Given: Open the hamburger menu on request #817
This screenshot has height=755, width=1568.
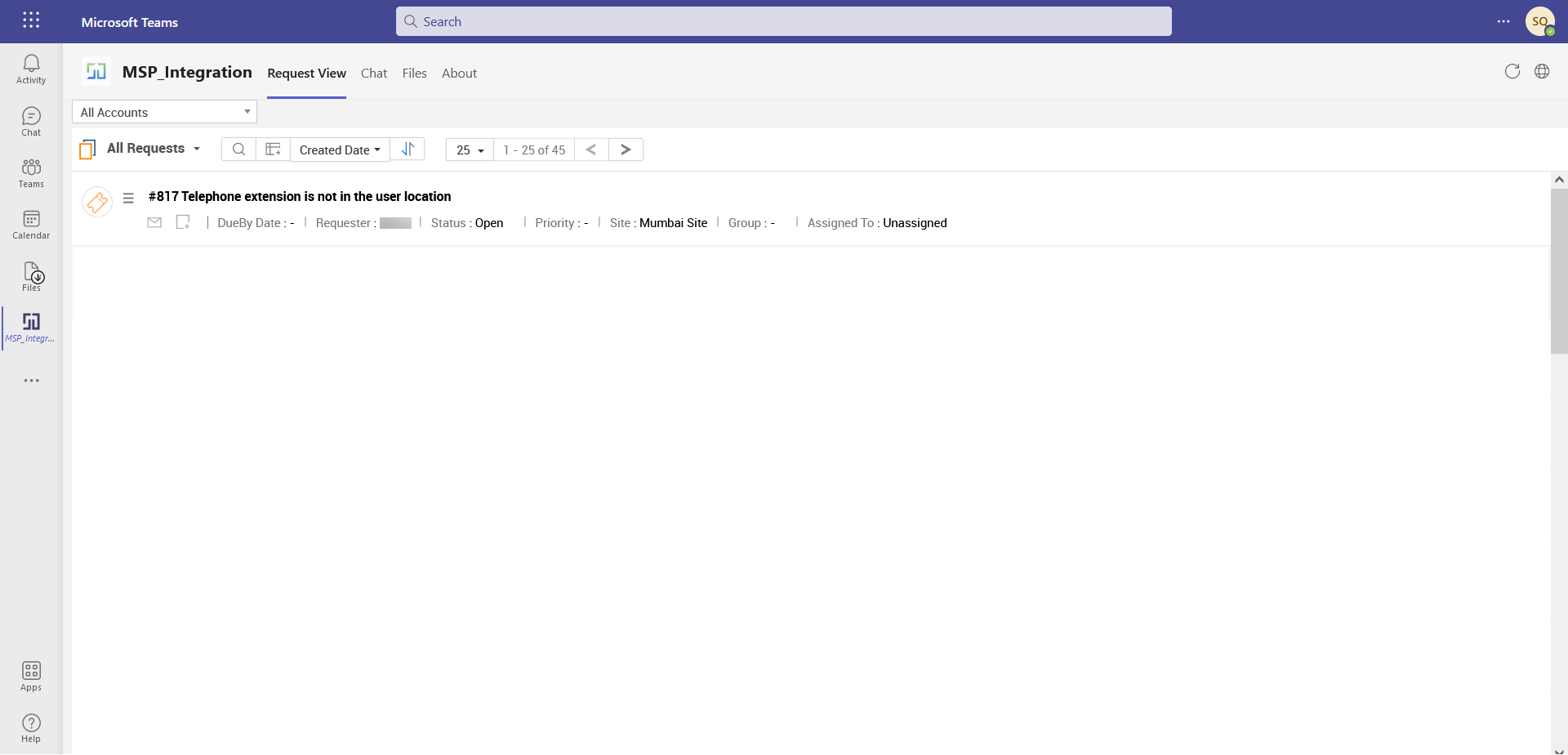Looking at the screenshot, I should 128,198.
